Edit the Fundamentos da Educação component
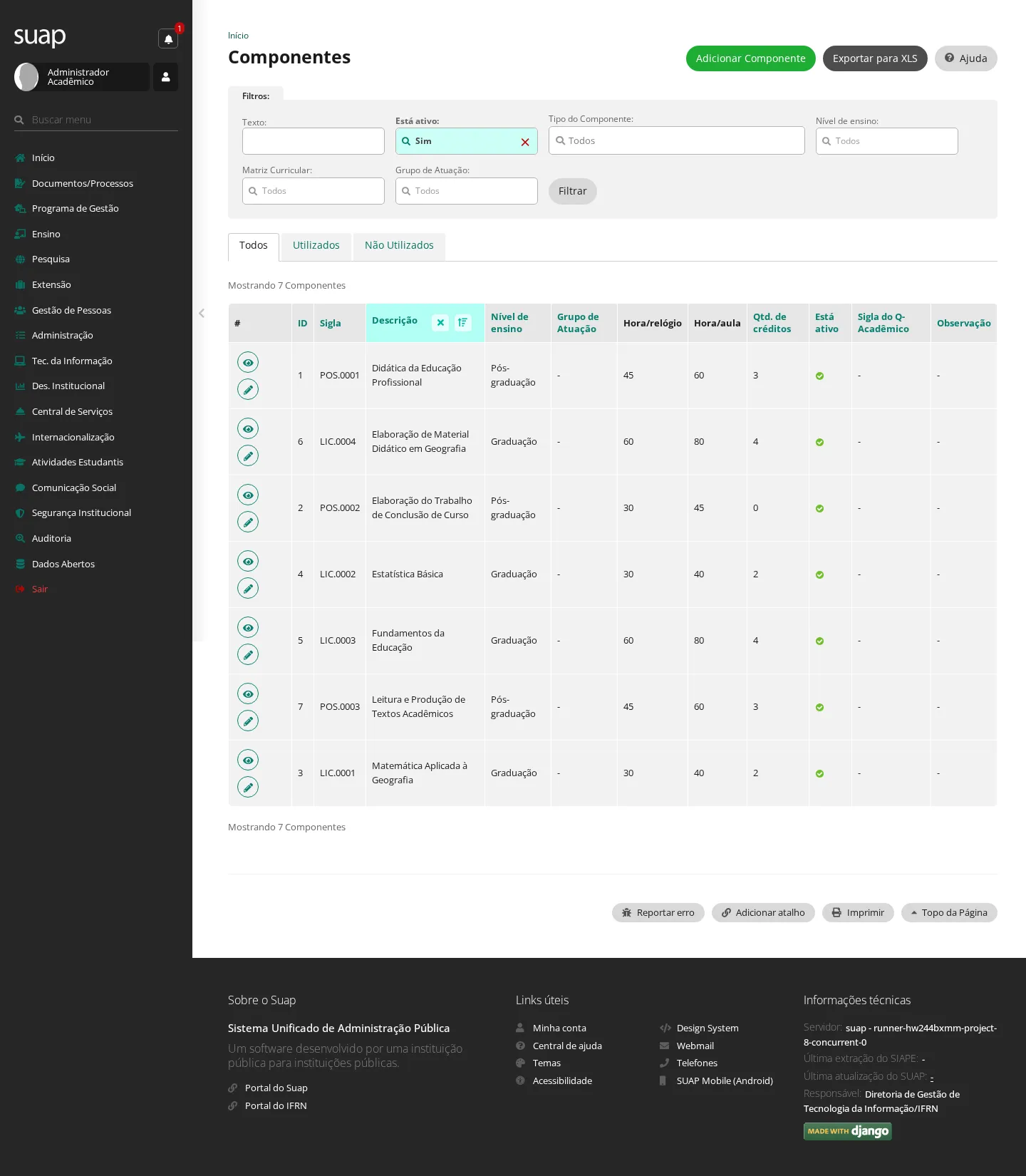The image size is (1026, 1176). (x=248, y=654)
